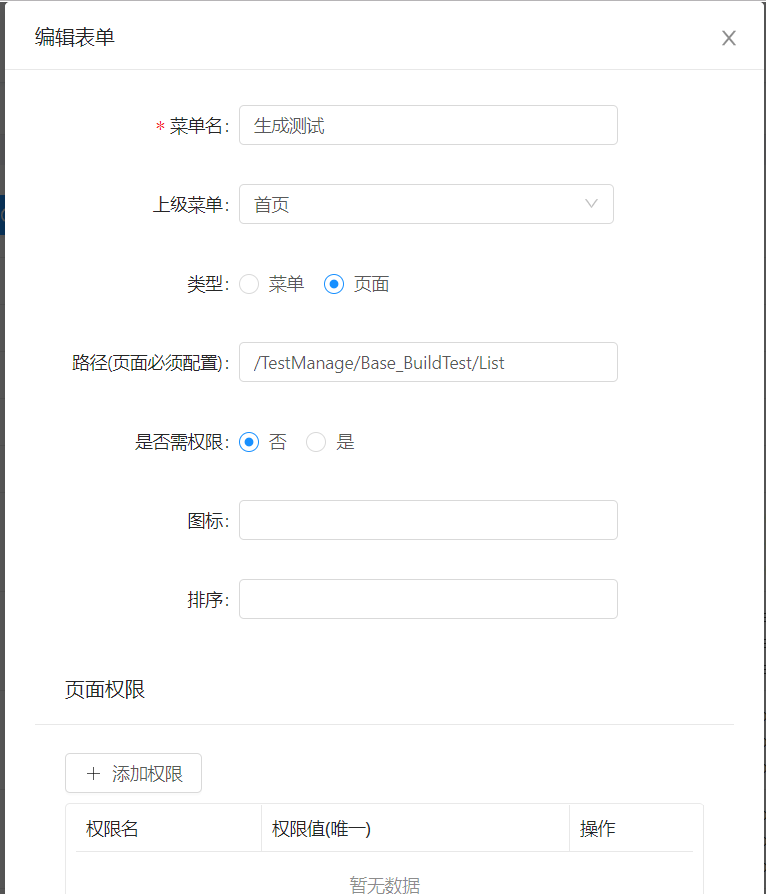Image resolution: width=766 pixels, height=894 pixels.
Task: Click the chevron arrow in 上级菜单 select
Action: click(x=591, y=204)
